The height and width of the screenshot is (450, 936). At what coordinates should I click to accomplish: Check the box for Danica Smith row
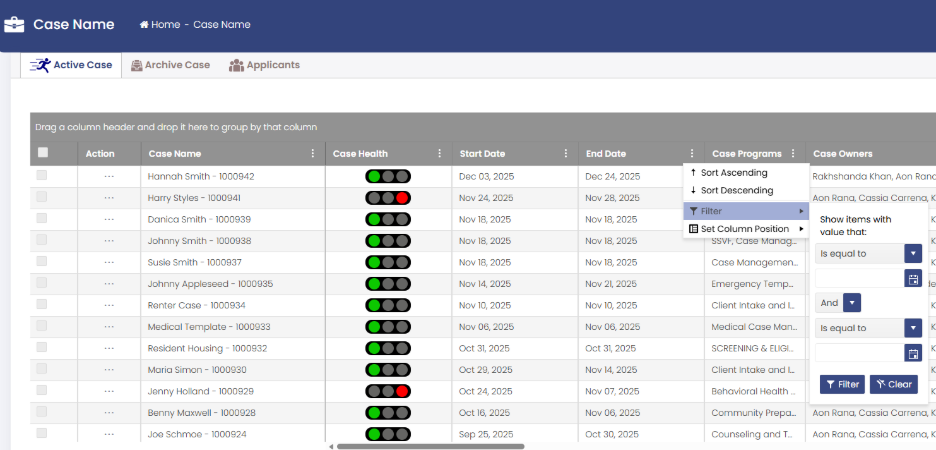click(42, 218)
